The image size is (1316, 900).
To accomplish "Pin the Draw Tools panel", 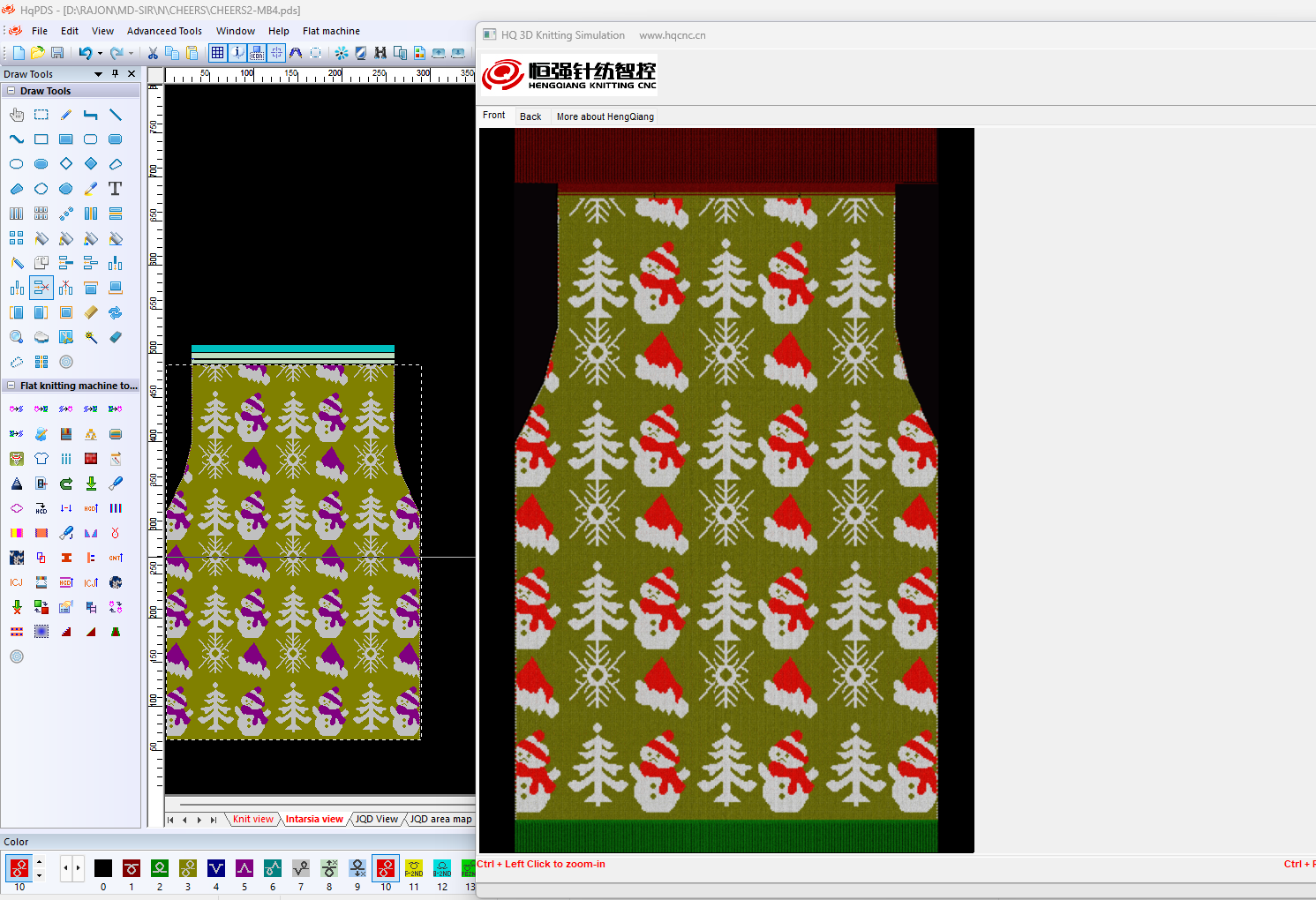I will tap(115, 74).
